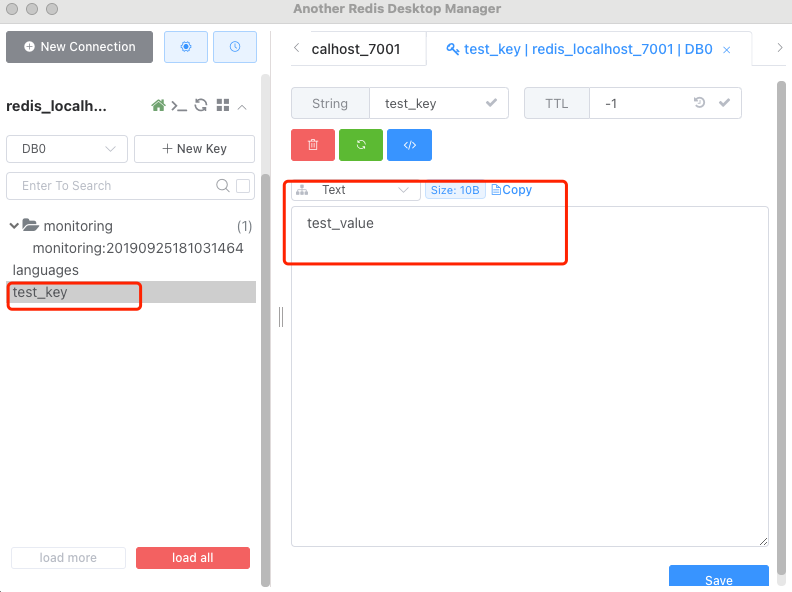
Task: Open the Text format viewer dropdown
Action: [356, 190]
